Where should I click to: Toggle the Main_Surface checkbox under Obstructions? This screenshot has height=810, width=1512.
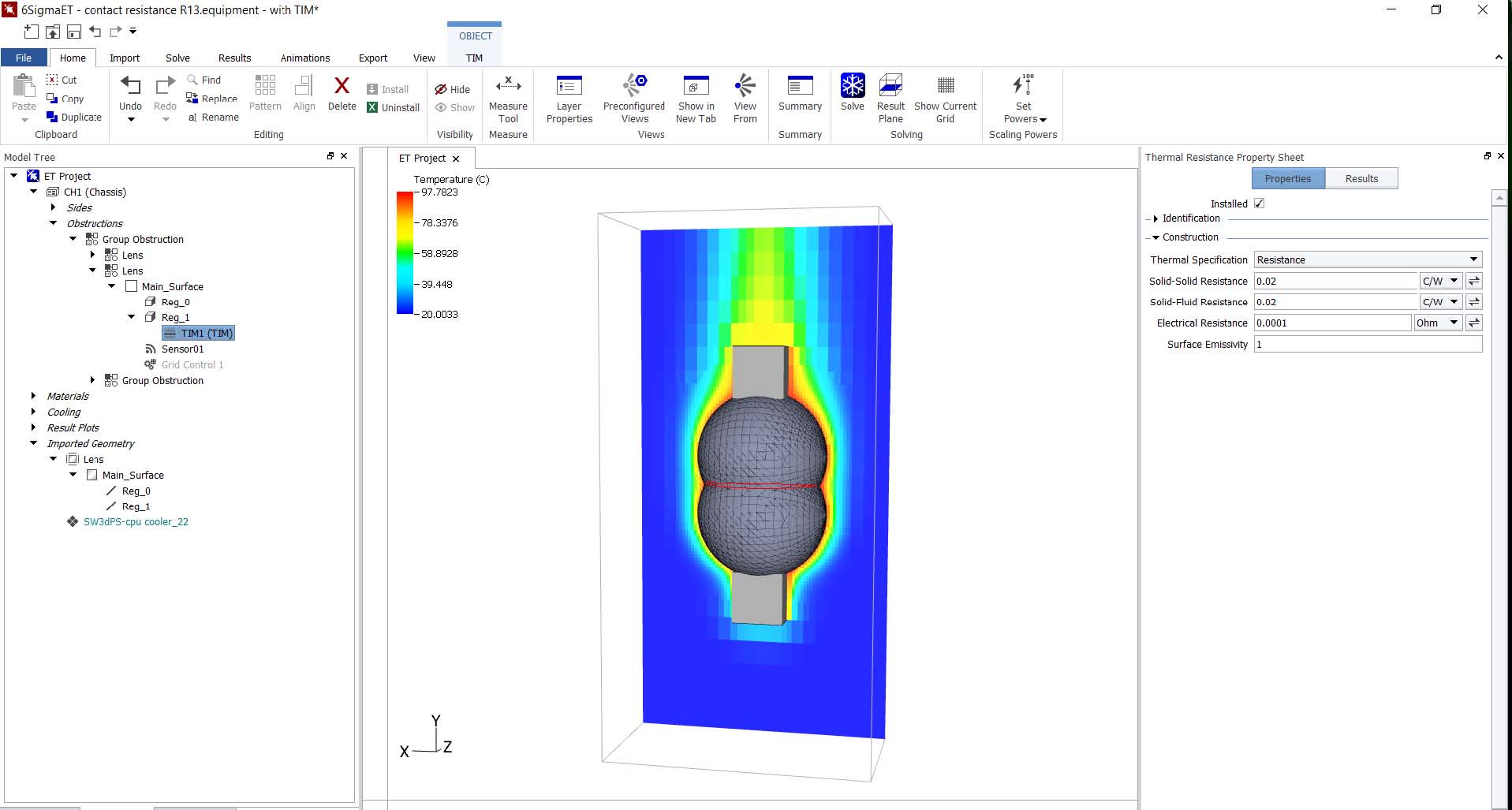pyautogui.click(x=132, y=286)
